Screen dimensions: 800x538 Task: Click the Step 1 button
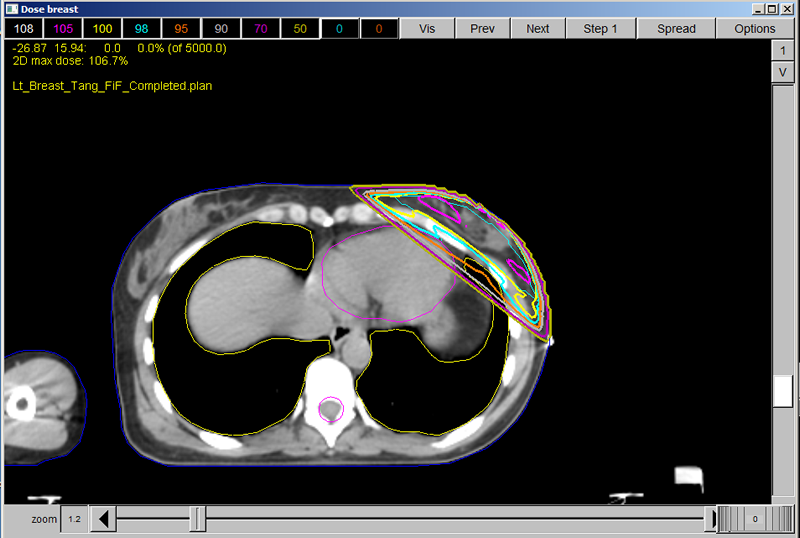pos(600,29)
